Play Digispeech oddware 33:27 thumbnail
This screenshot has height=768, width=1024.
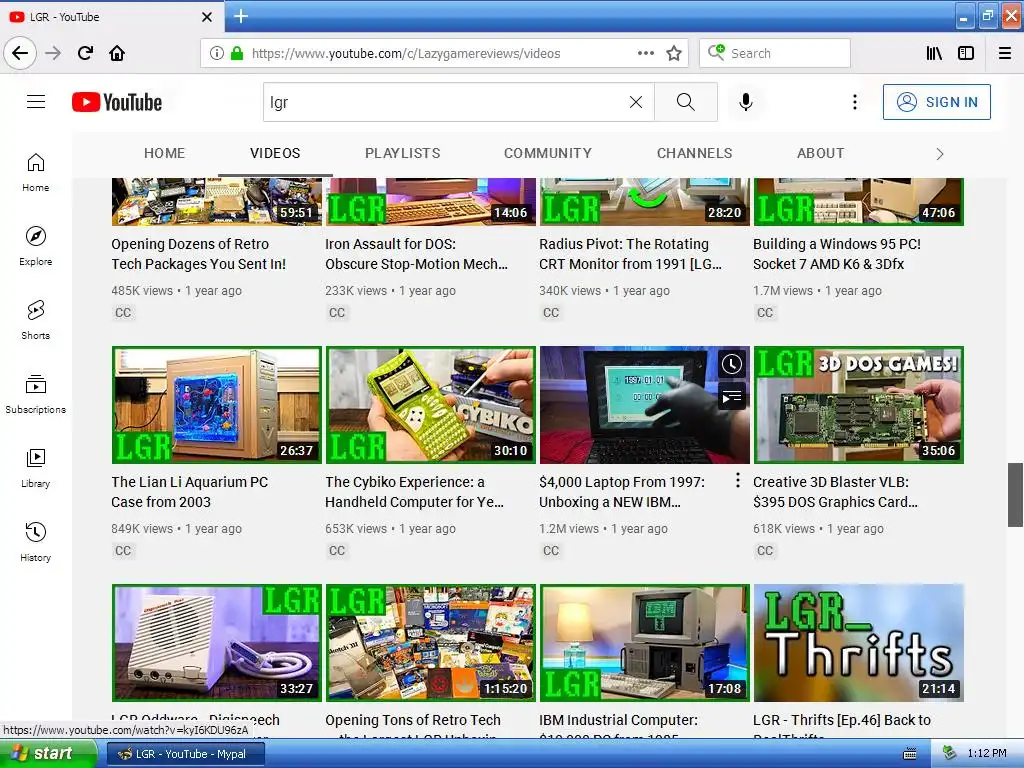[x=217, y=643]
